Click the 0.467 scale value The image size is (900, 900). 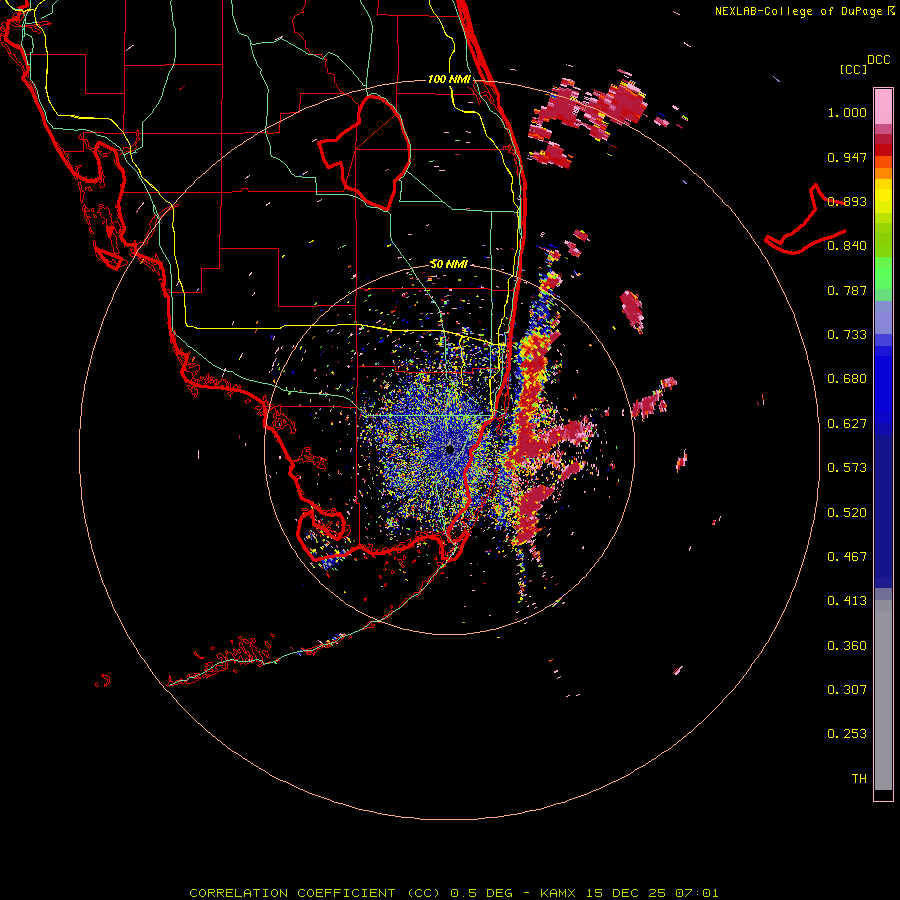pos(847,557)
